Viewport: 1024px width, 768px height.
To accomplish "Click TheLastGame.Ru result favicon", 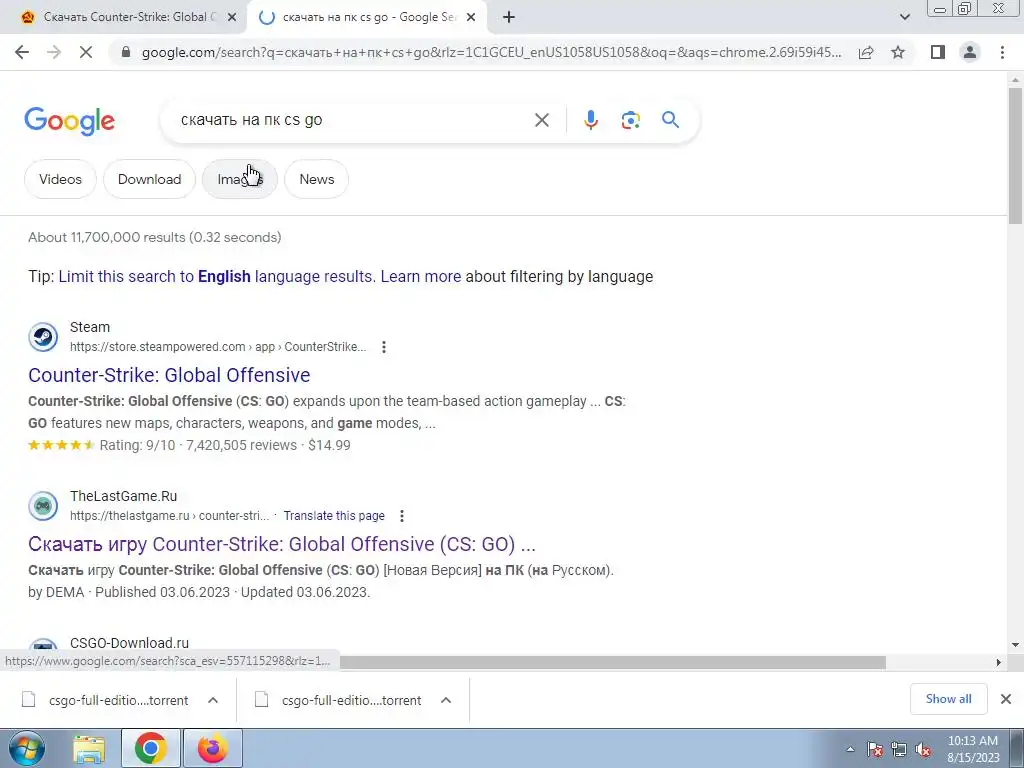I will [x=43, y=506].
